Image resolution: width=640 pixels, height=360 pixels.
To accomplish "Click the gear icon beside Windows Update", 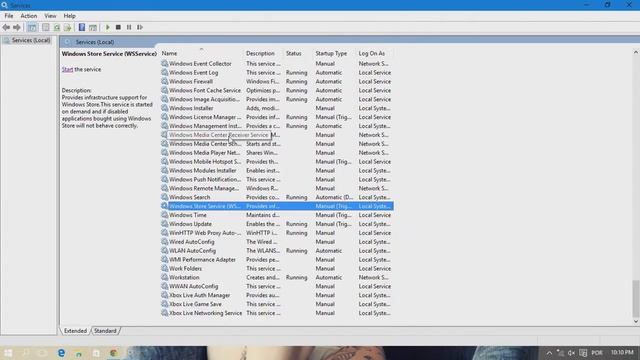I will point(164,224).
